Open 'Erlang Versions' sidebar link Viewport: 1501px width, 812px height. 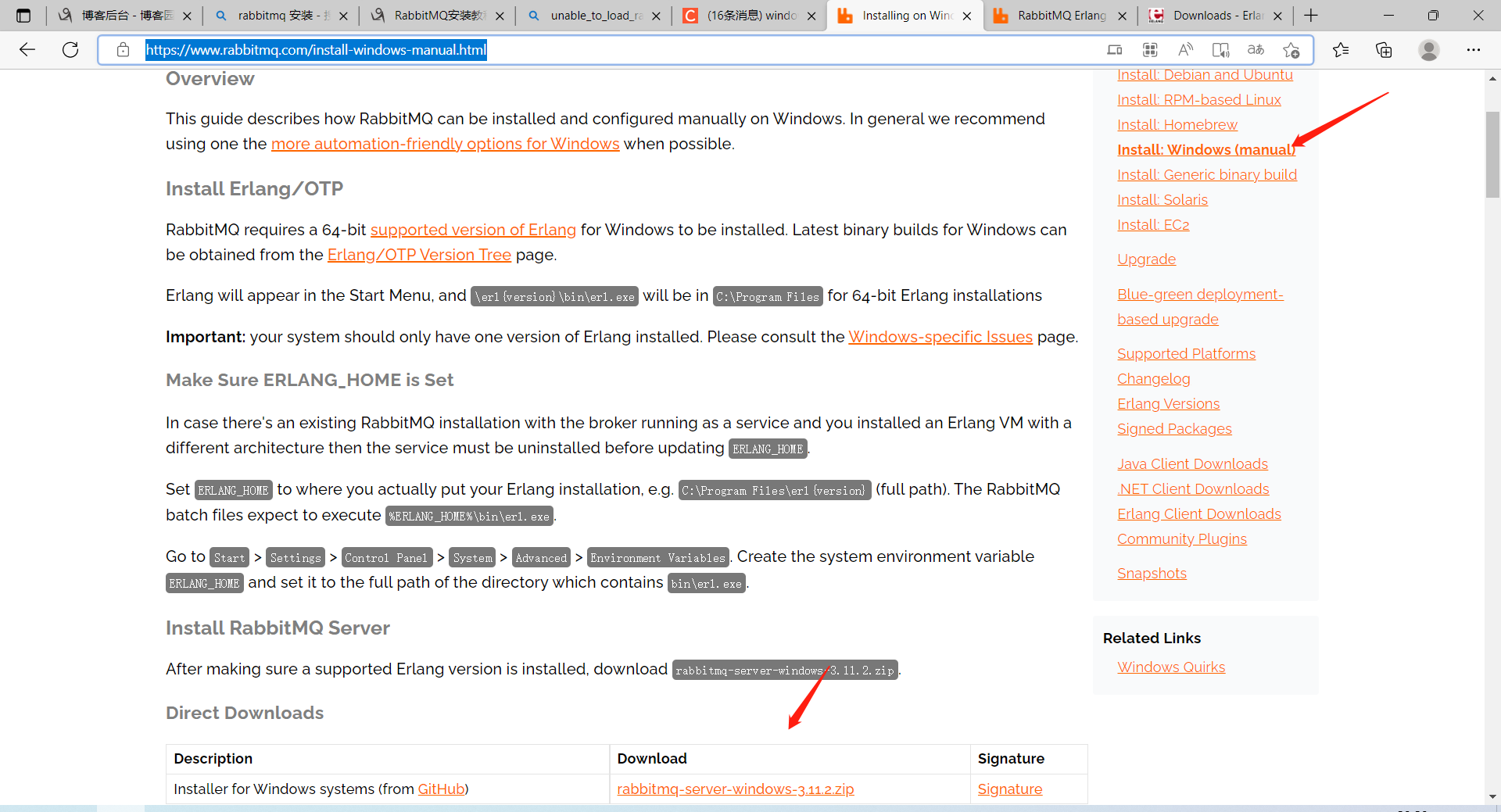pos(1168,404)
